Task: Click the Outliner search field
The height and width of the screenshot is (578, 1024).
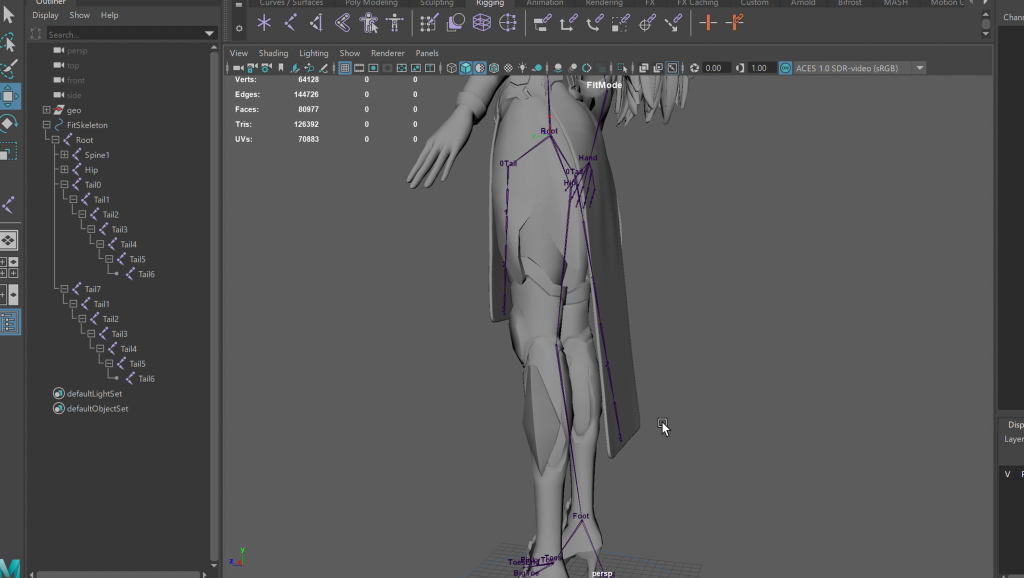Action: click(x=124, y=34)
